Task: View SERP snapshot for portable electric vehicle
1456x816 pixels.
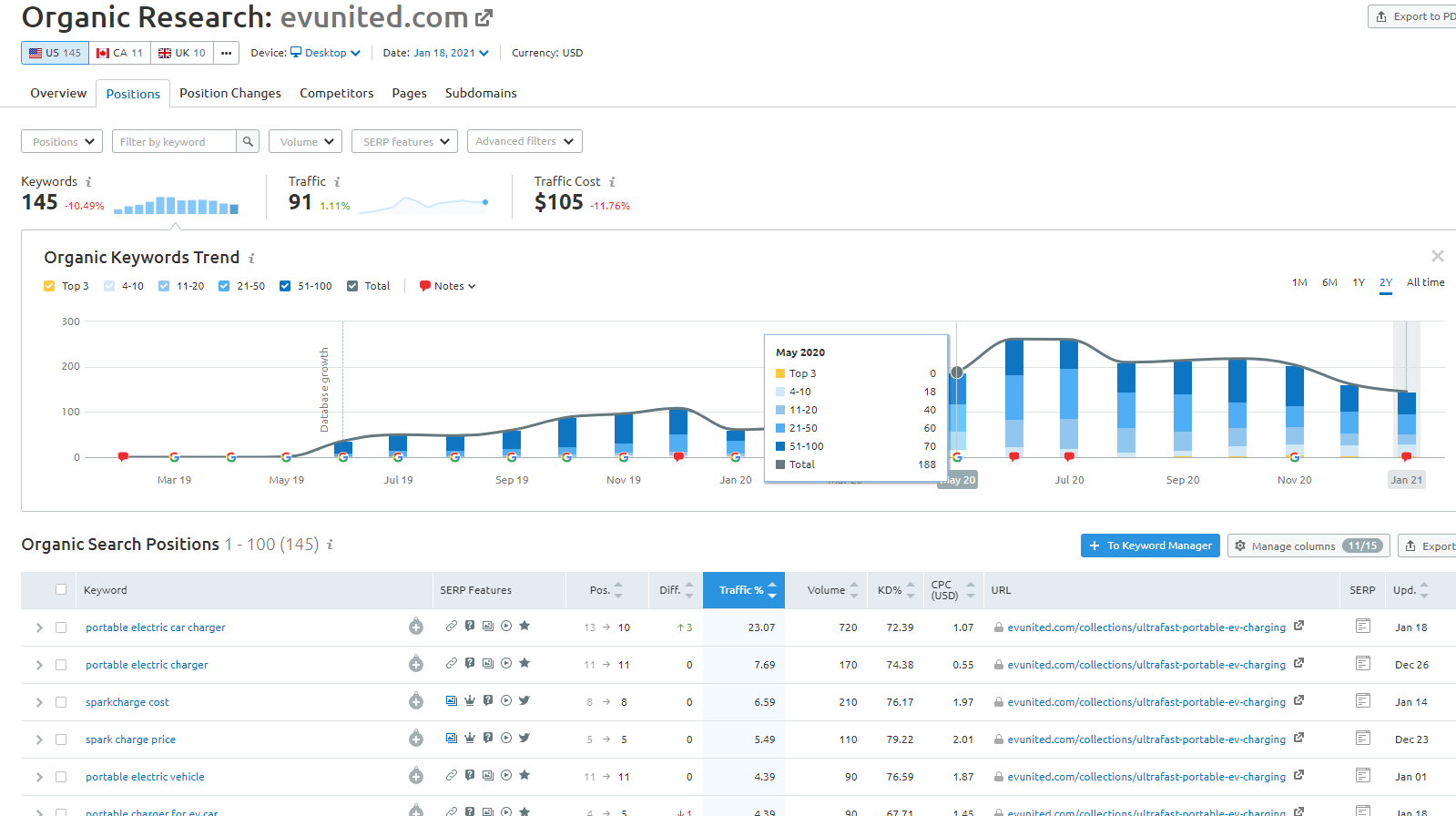Action: click(x=1363, y=775)
